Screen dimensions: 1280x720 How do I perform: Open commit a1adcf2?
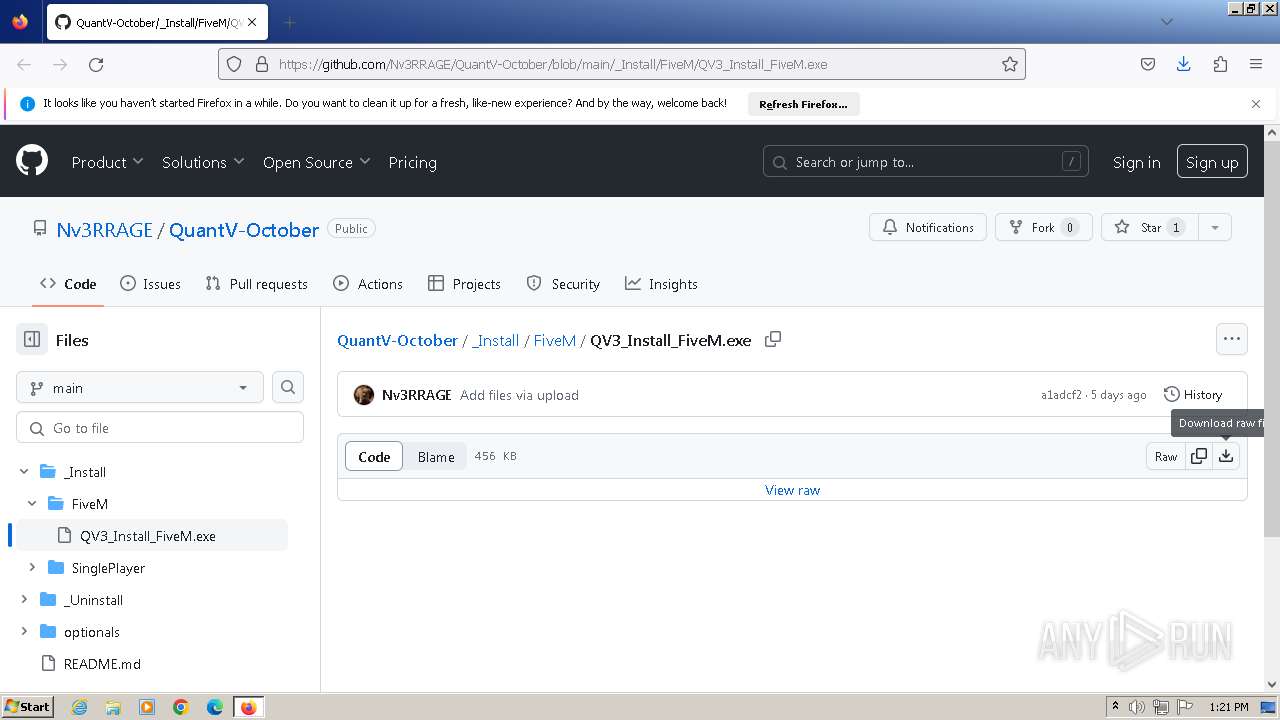click(1061, 395)
